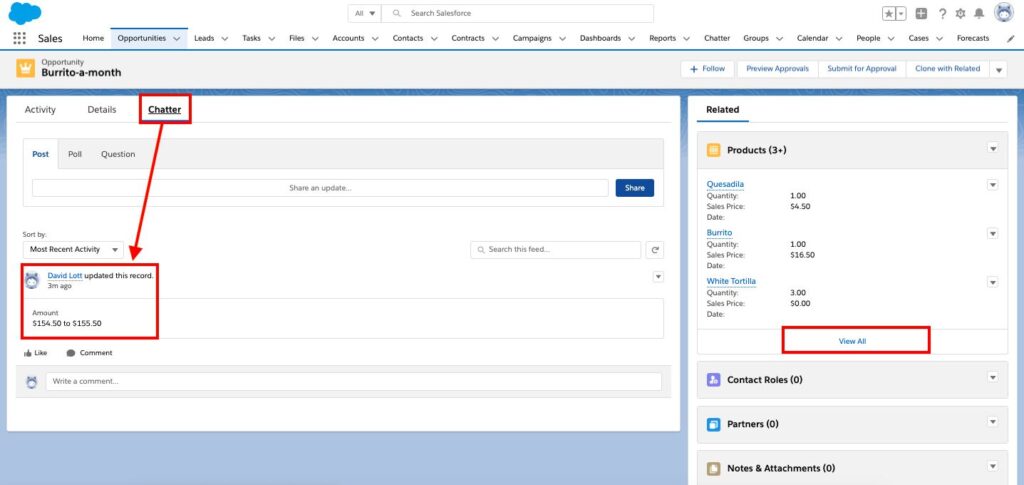Open the Quesadila row actions dropdown
Image resolution: width=1024 pixels, height=485 pixels.
pos(993,185)
